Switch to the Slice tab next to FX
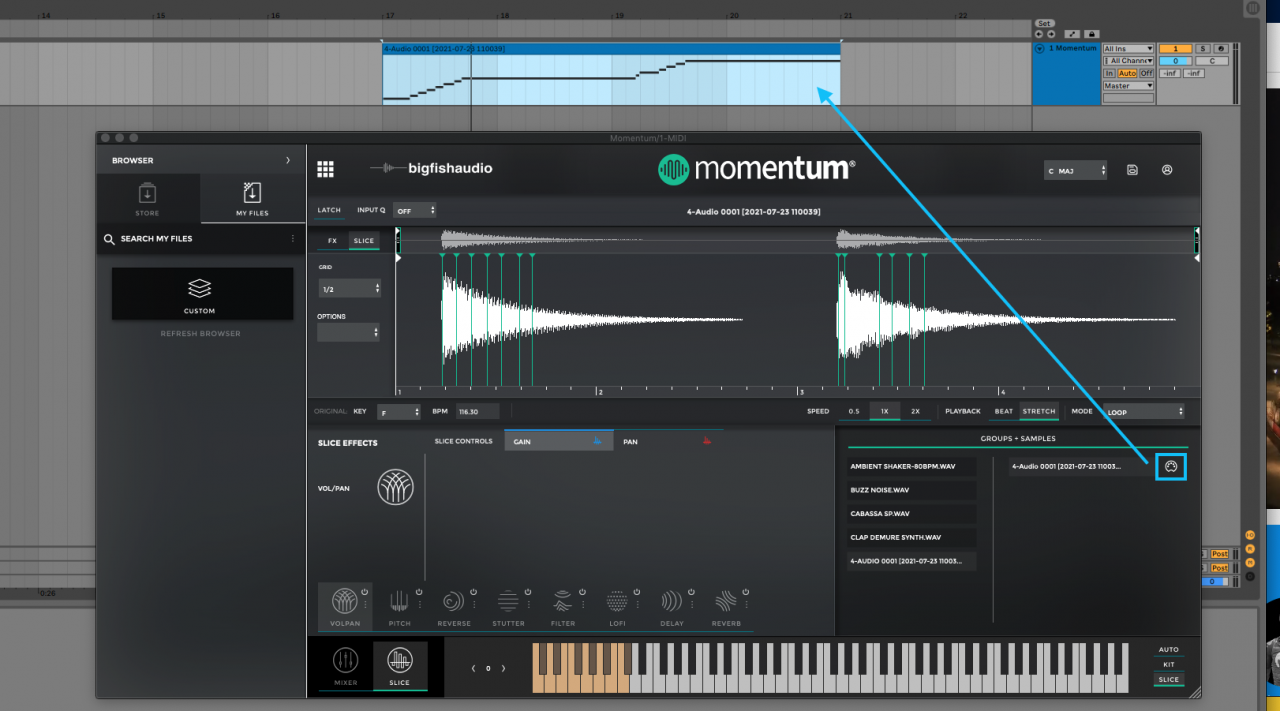The image size is (1280, 711). click(x=364, y=240)
